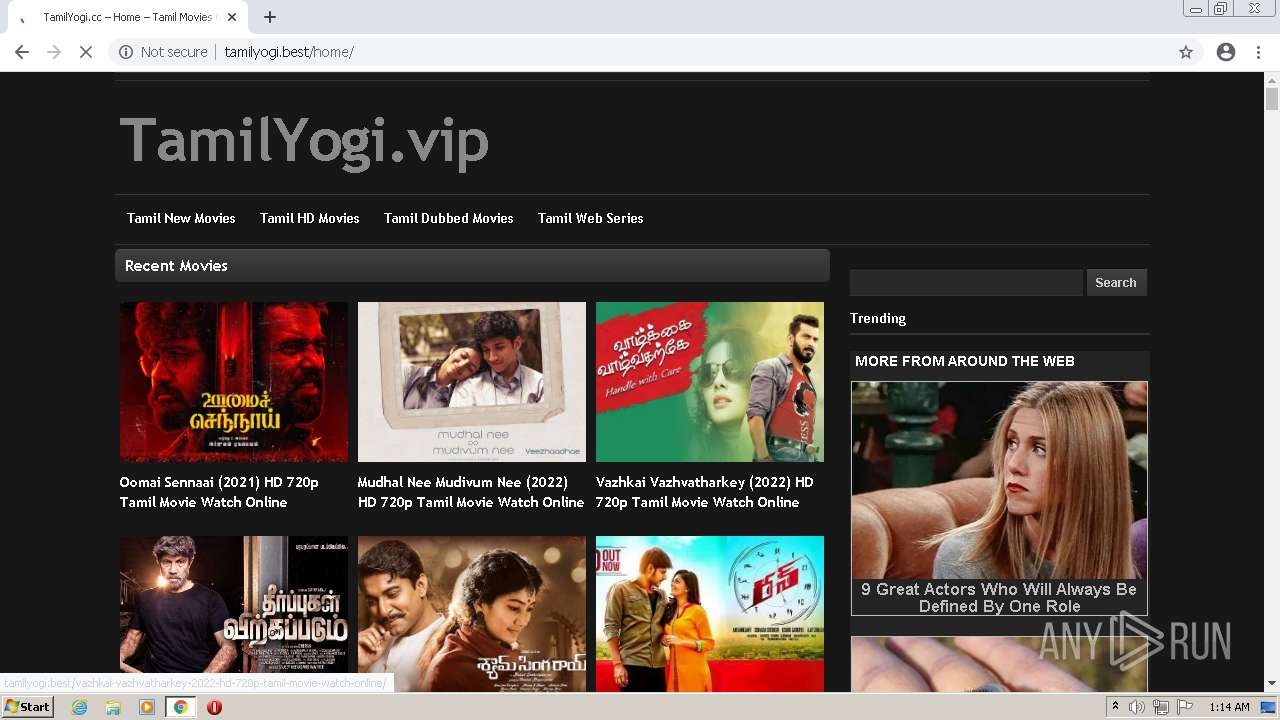Click the volume speaker tray icon

tap(1137, 707)
